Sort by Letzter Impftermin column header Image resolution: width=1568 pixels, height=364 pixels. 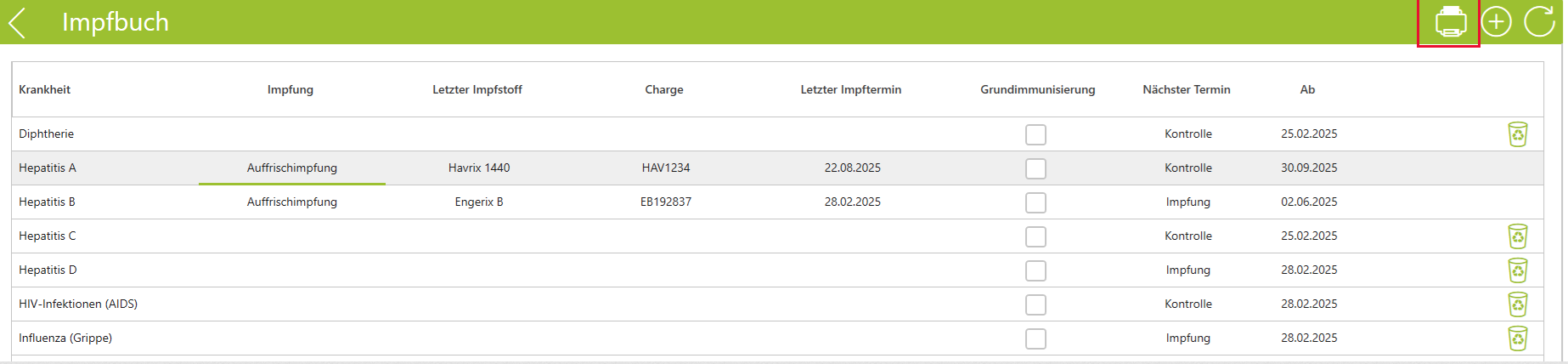coord(851,89)
